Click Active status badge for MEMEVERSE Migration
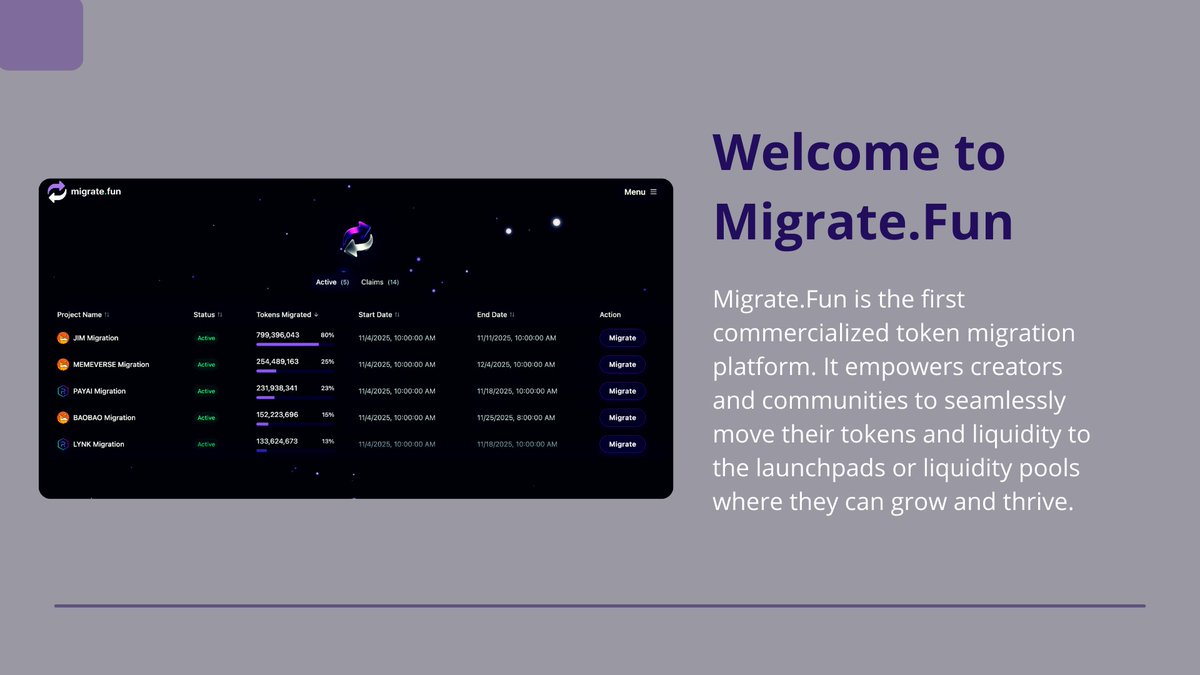 click(x=206, y=365)
